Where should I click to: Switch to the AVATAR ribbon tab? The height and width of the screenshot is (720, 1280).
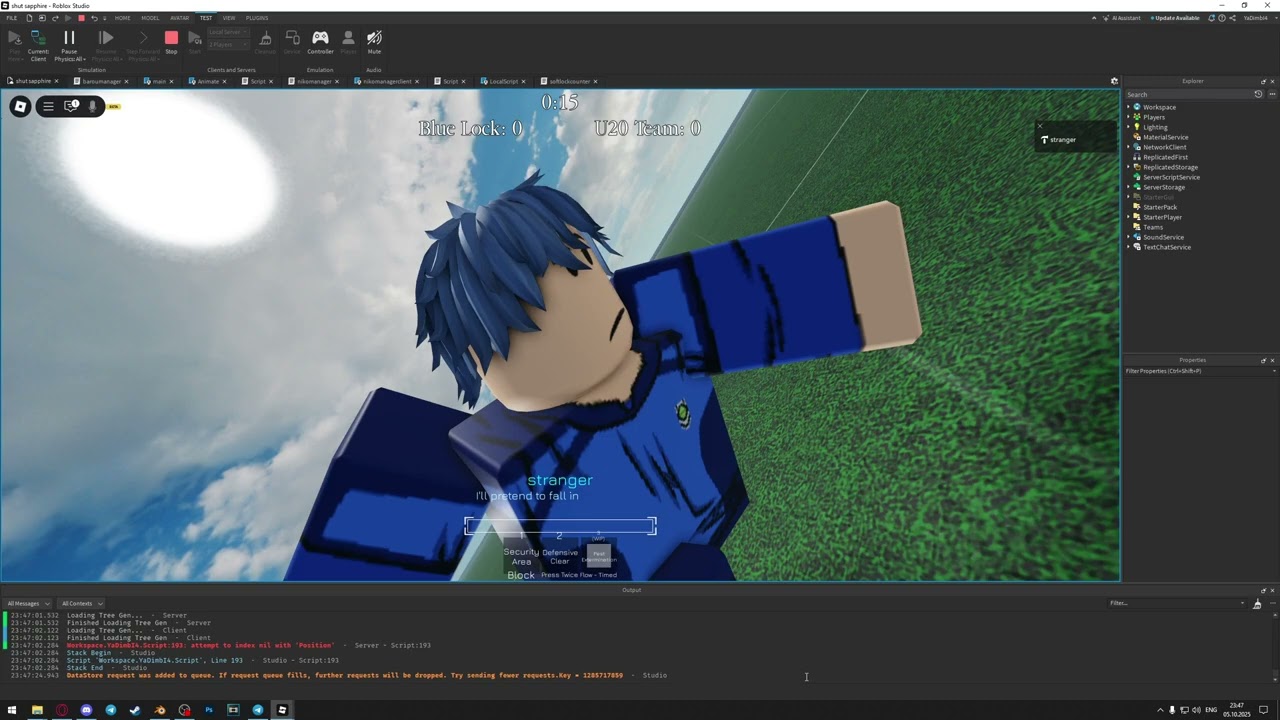click(x=179, y=18)
